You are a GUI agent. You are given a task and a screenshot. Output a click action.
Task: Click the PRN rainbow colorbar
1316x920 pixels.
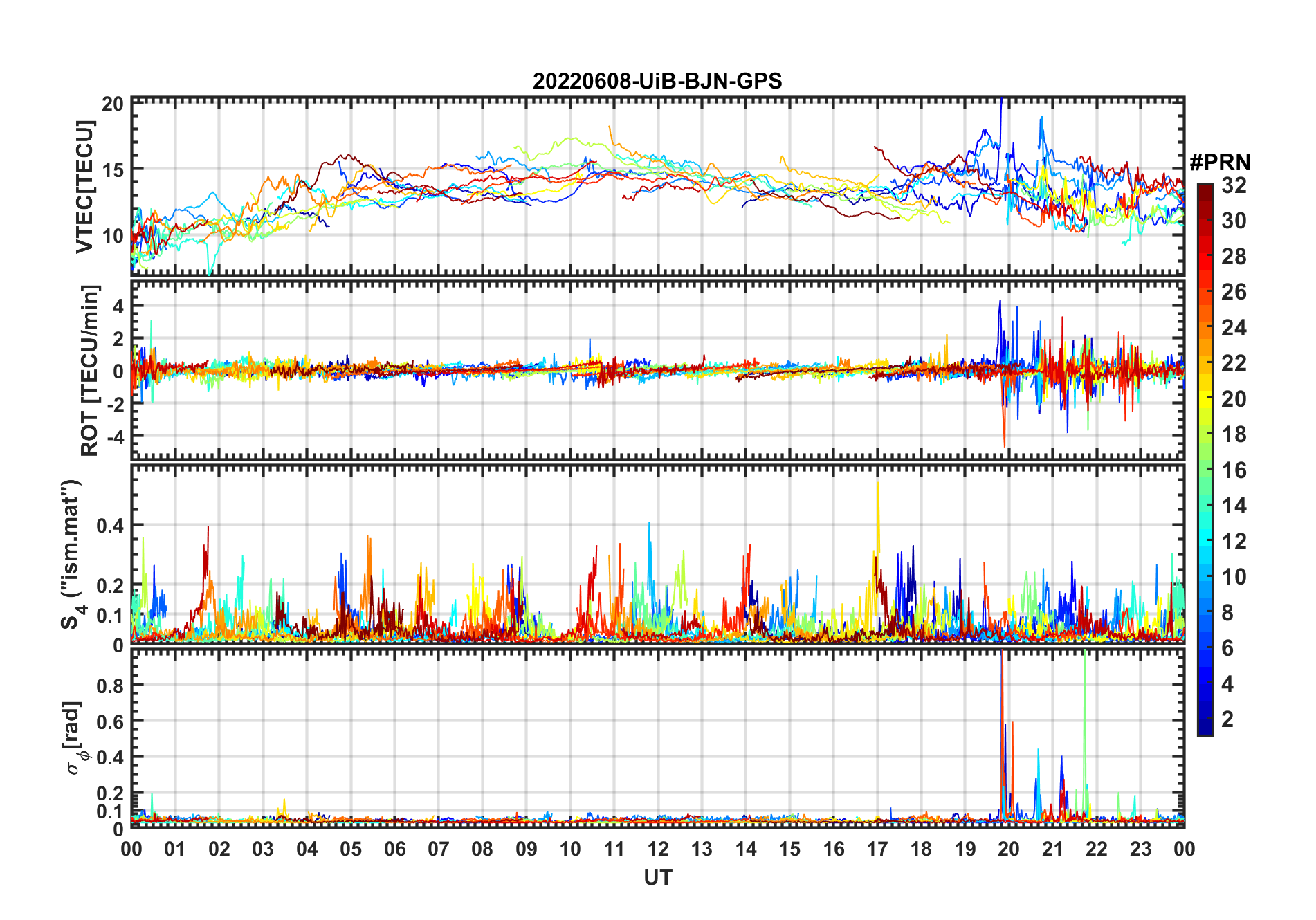1205,459
